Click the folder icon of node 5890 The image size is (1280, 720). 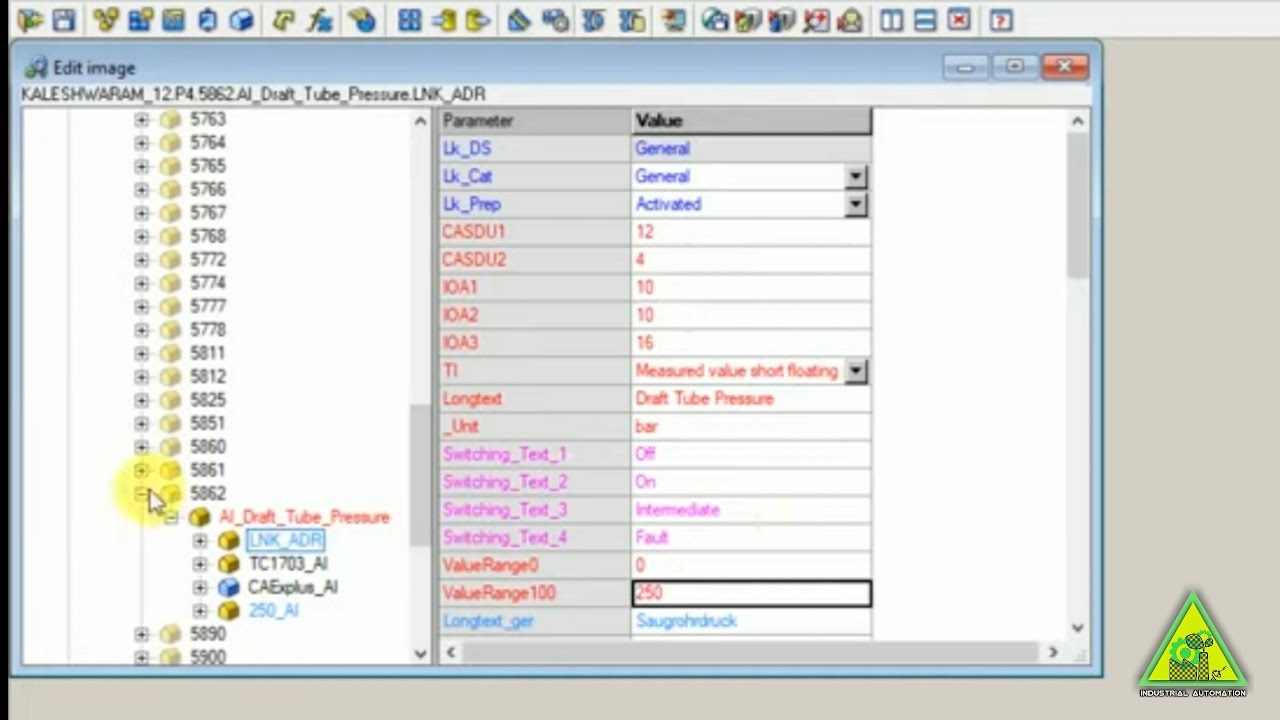click(x=170, y=634)
